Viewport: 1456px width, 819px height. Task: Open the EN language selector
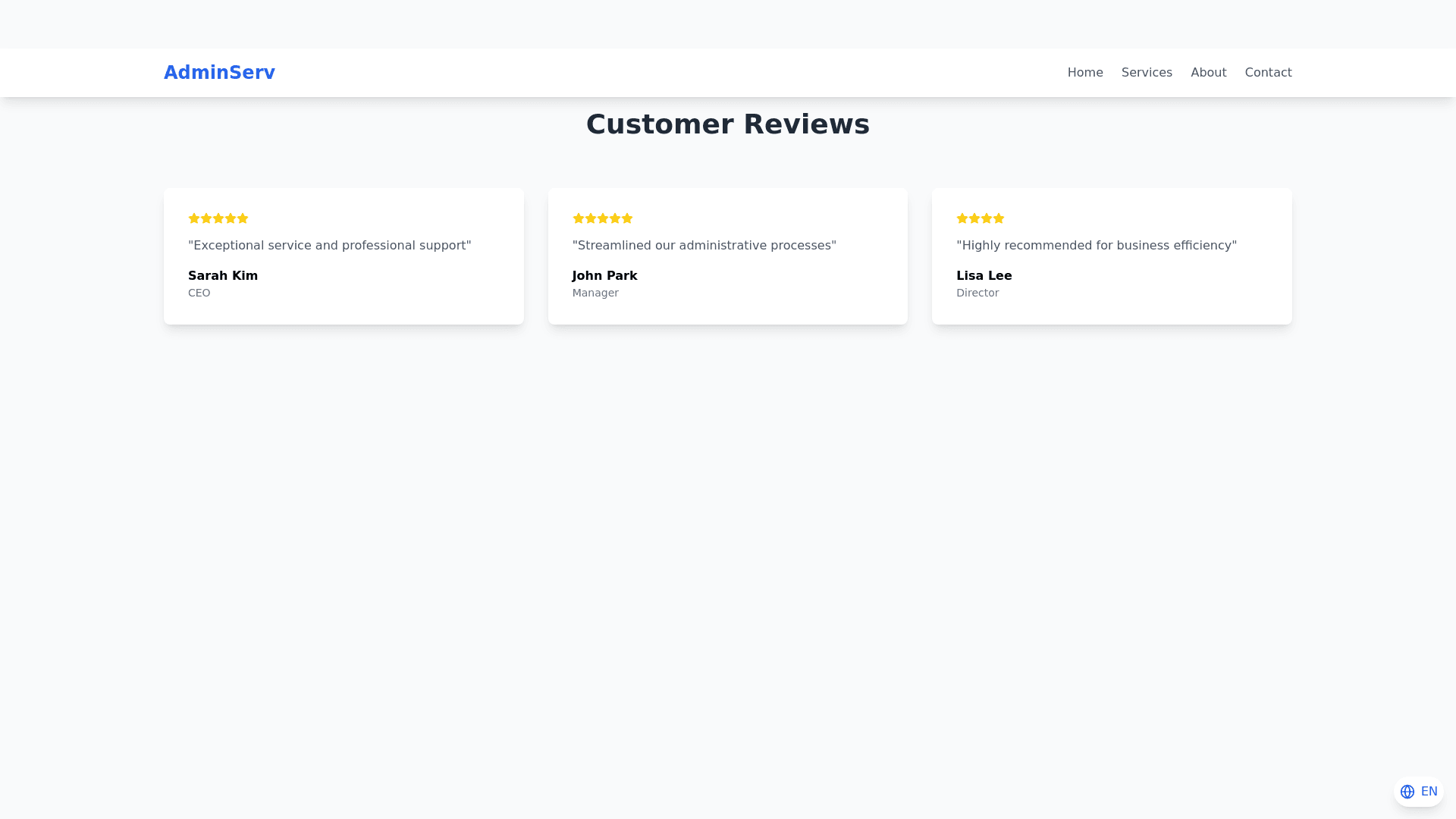1429,792
